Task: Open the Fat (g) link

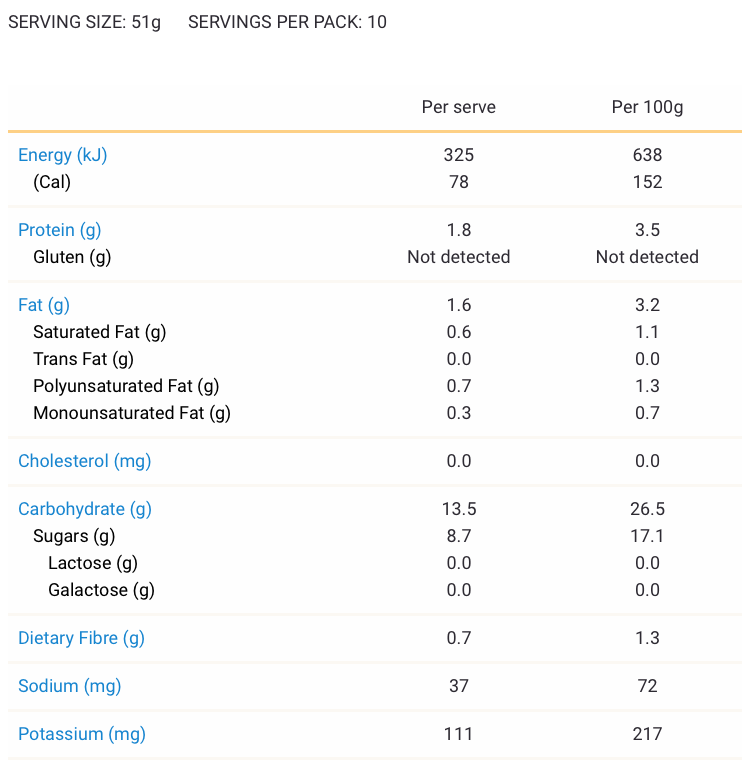Action: coord(44,305)
